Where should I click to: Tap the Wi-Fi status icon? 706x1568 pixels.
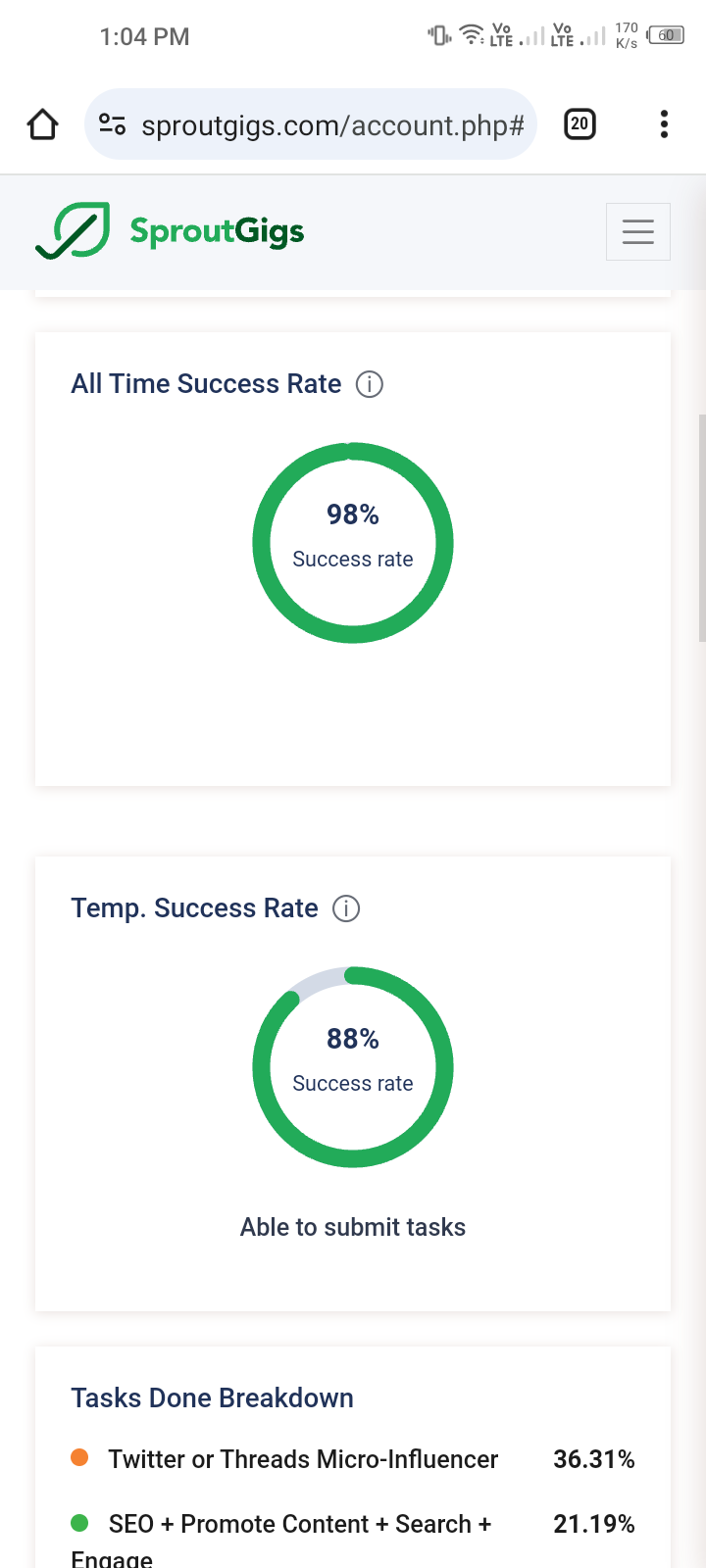point(472,35)
